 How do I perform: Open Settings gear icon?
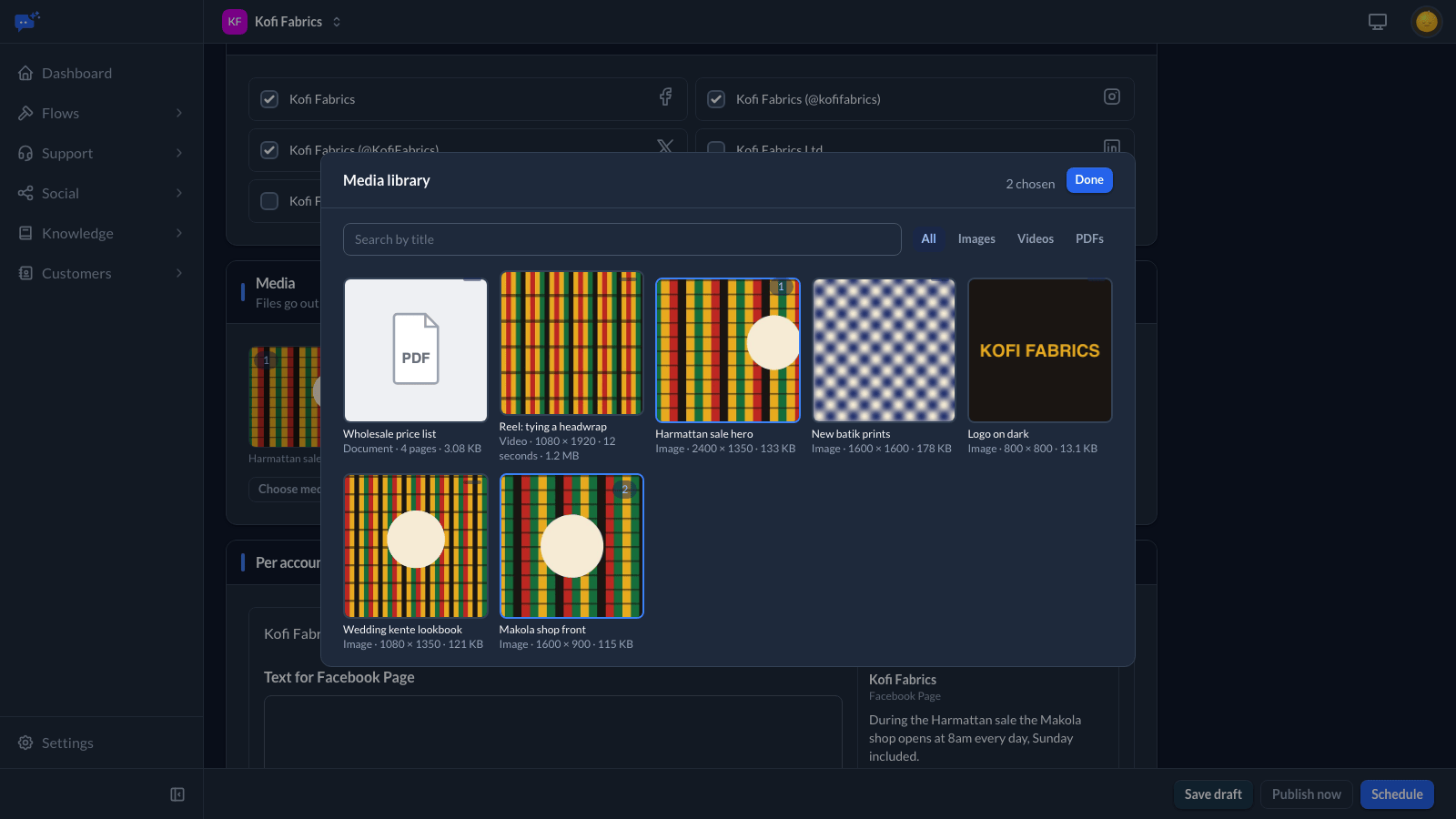click(x=25, y=743)
